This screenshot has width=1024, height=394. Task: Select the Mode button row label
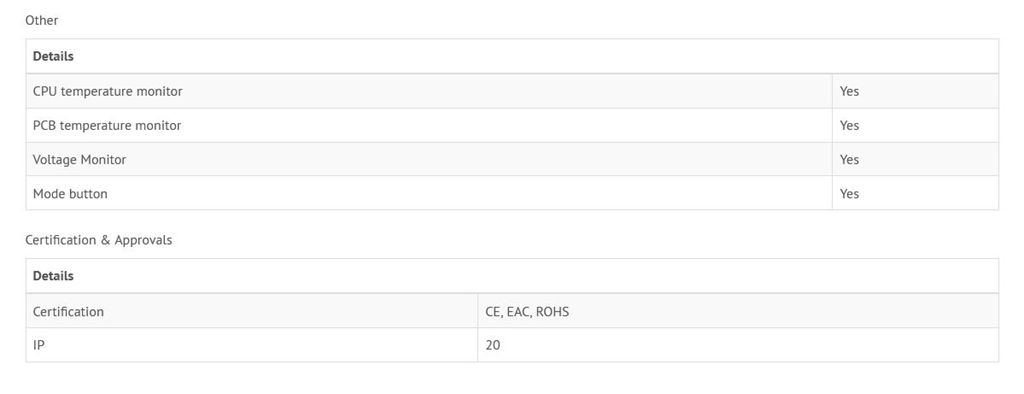[x=71, y=193]
